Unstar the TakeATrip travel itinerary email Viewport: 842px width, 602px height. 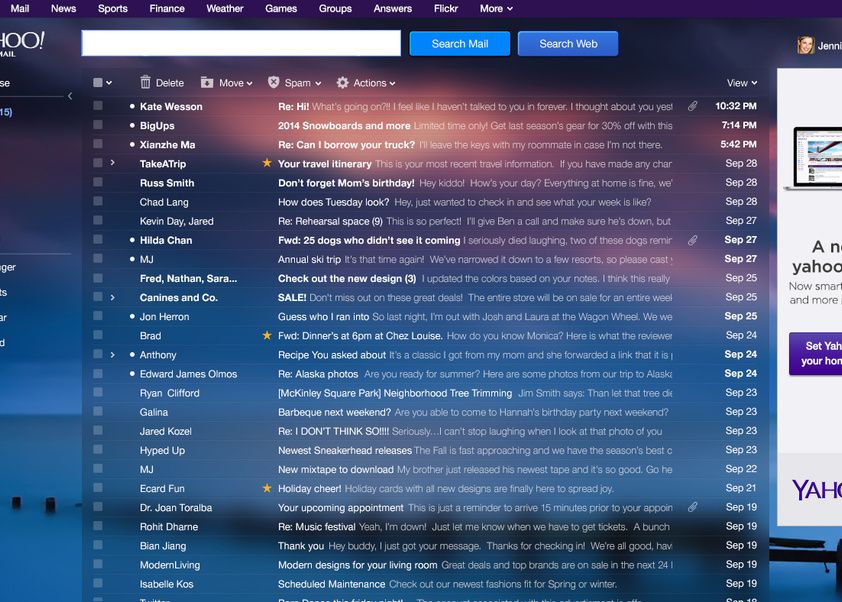[266, 163]
